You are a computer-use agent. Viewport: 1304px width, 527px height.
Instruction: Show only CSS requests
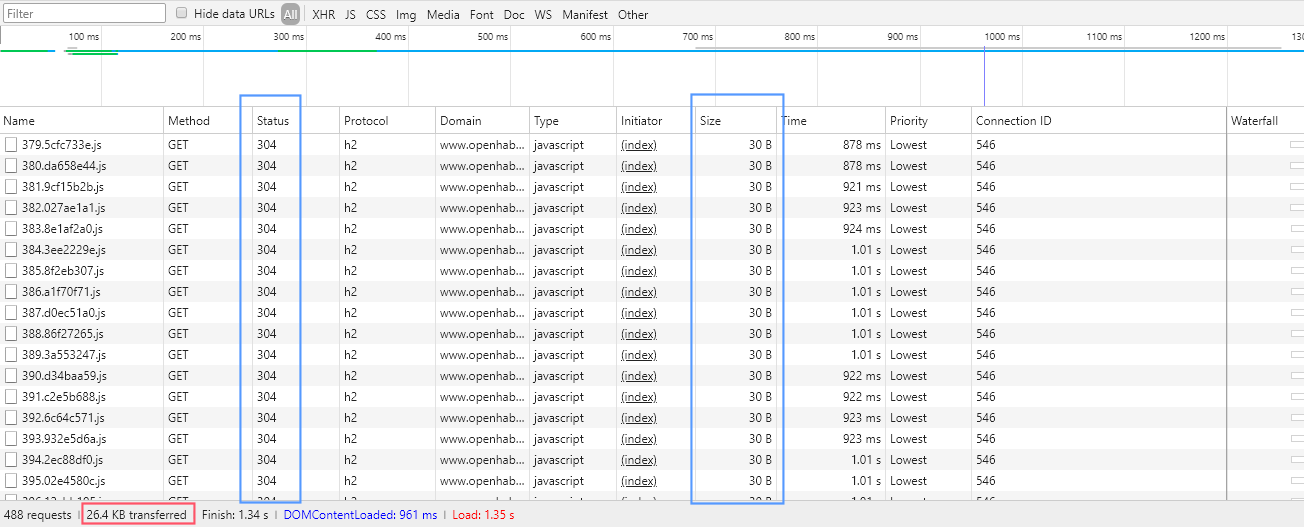(x=375, y=14)
